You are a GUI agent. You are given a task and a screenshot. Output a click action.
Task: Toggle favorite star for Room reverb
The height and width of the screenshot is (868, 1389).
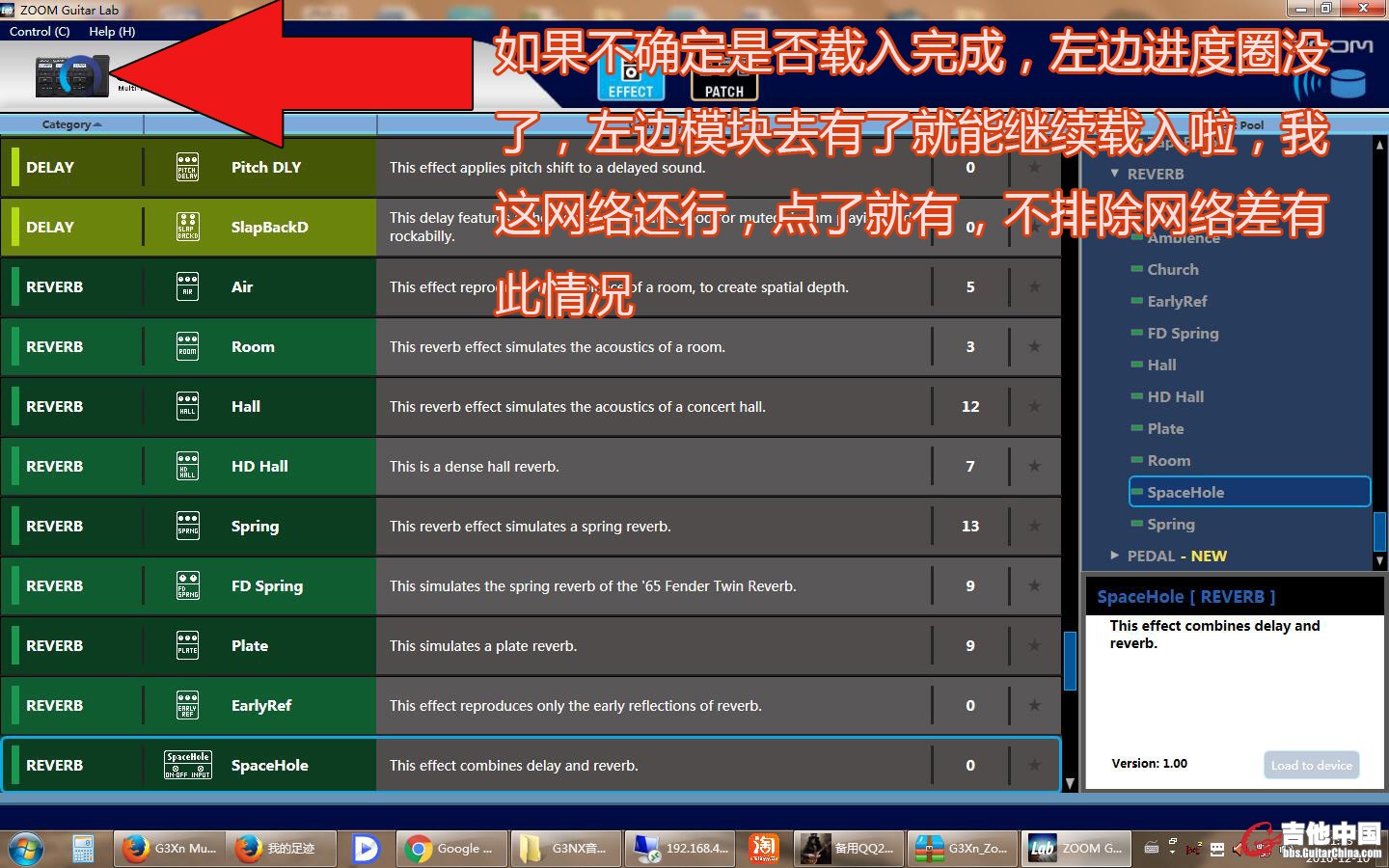[x=1034, y=346]
